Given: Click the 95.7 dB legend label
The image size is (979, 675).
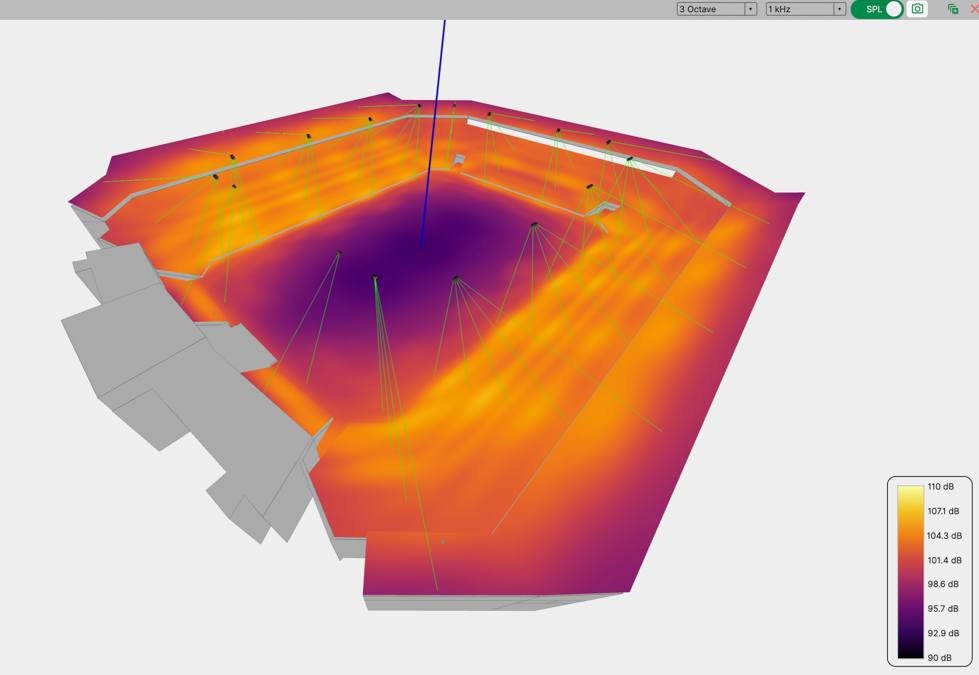Looking at the screenshot, I should pos(943,608).
